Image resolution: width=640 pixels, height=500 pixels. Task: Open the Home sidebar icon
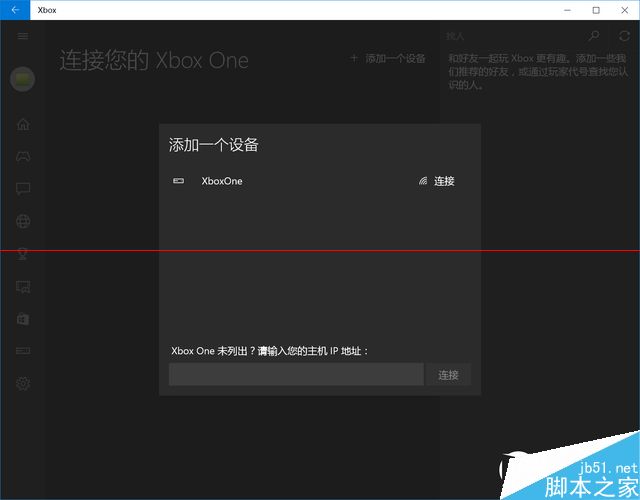[23, 124]
